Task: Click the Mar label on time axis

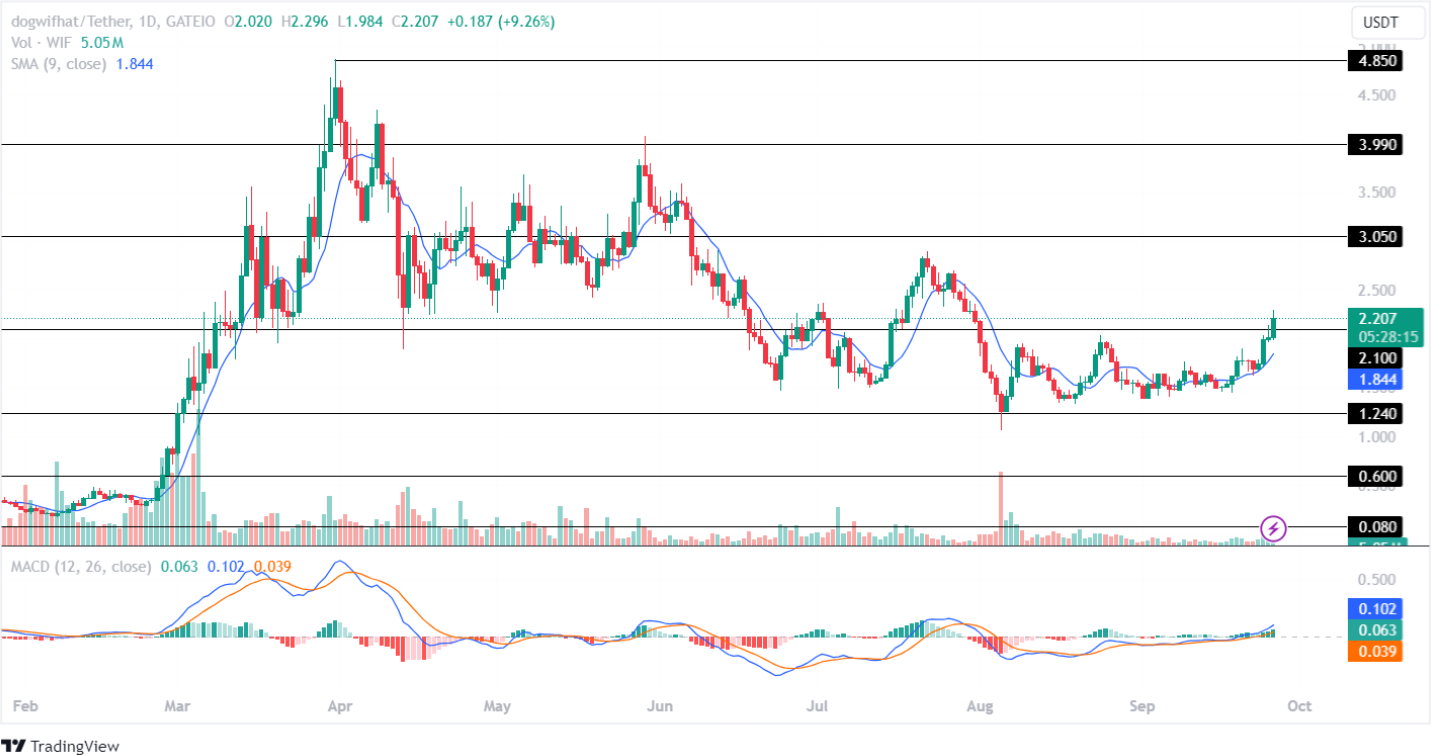Action: tap(177, 706)
